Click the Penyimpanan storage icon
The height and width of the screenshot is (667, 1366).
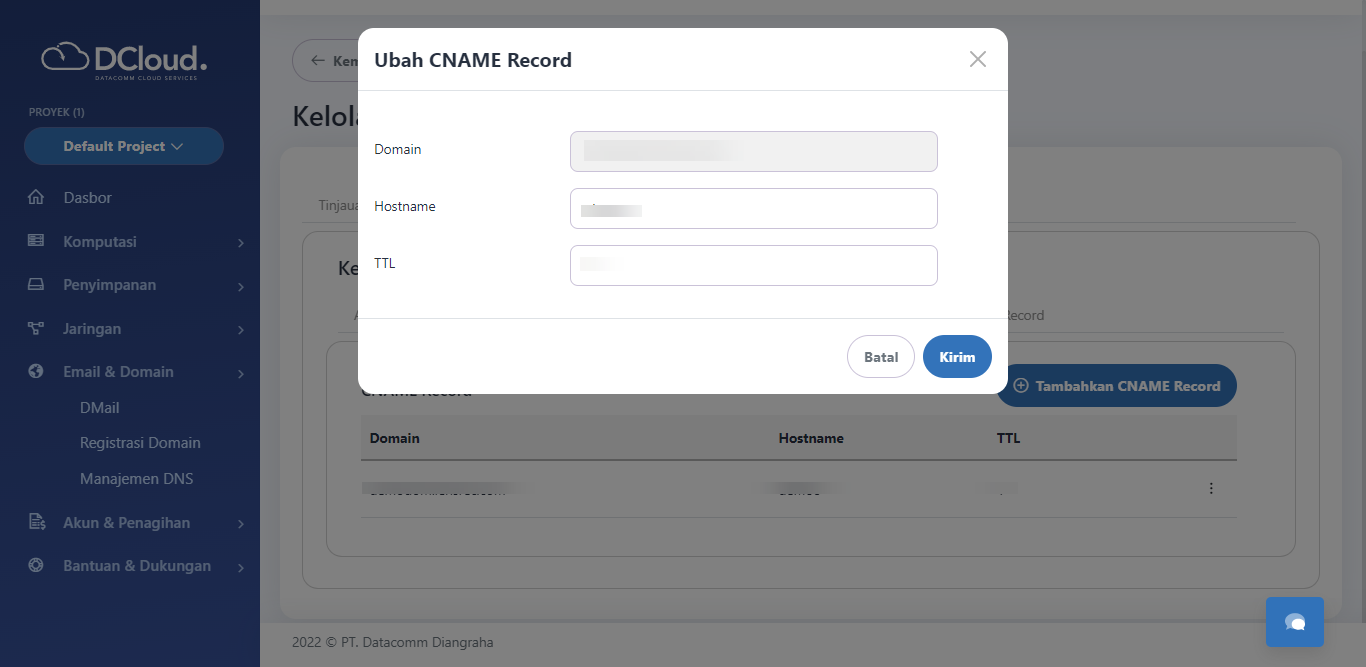click(36, 285)
